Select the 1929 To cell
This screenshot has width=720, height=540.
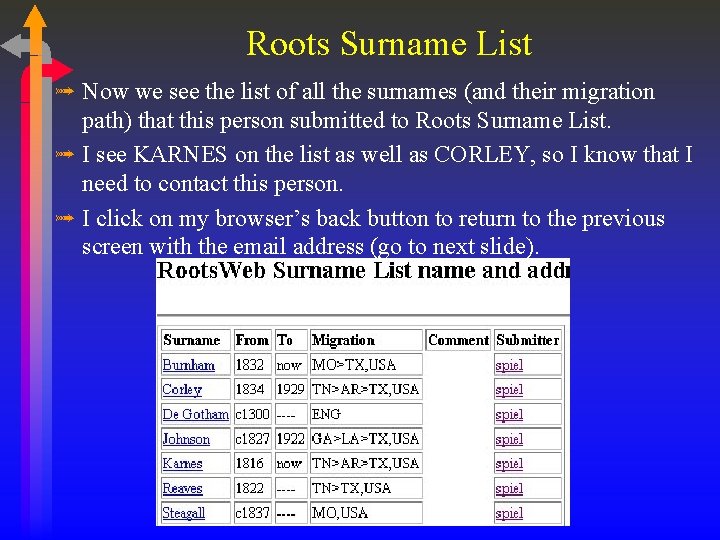point(291,389)
